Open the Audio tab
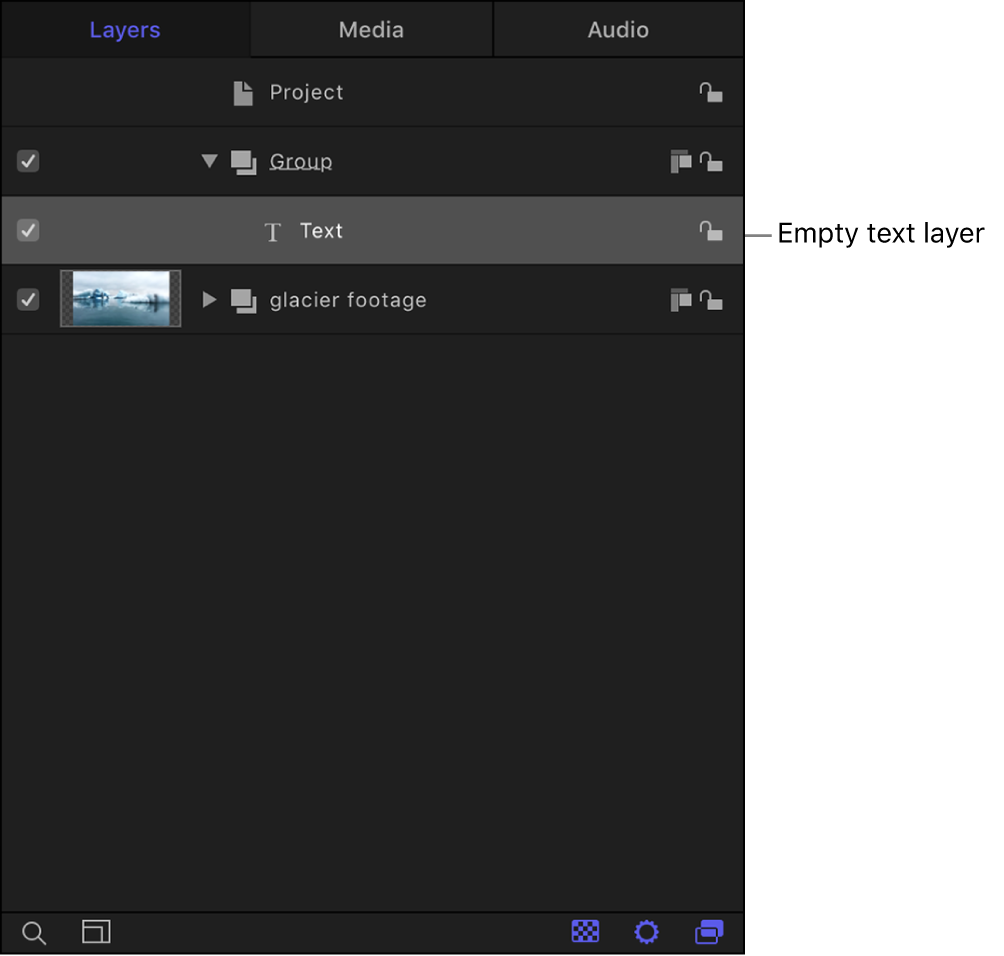1004x956 pixels. pyautogui.click(x=617, y=29)
